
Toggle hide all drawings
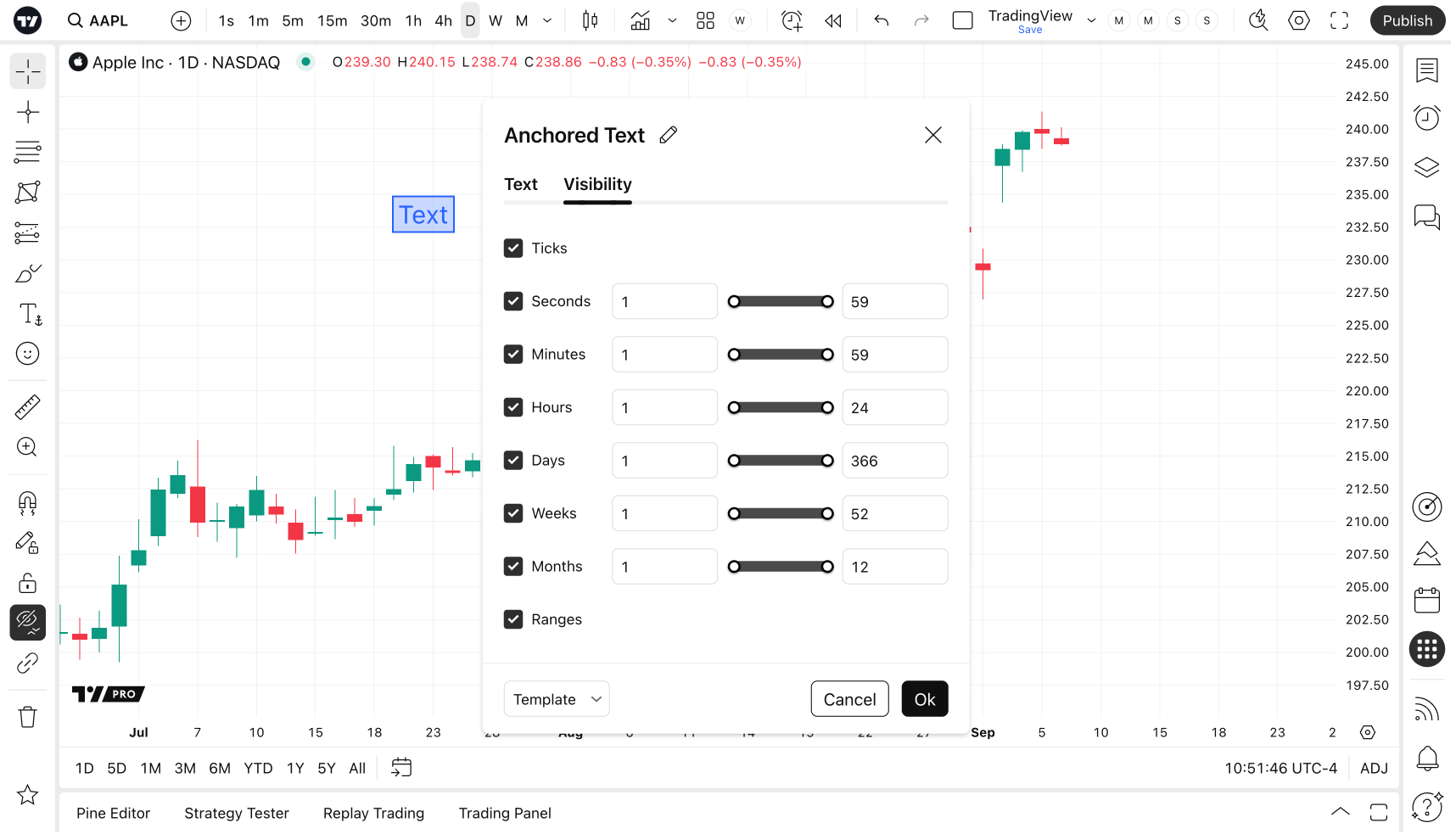point(28,623)
